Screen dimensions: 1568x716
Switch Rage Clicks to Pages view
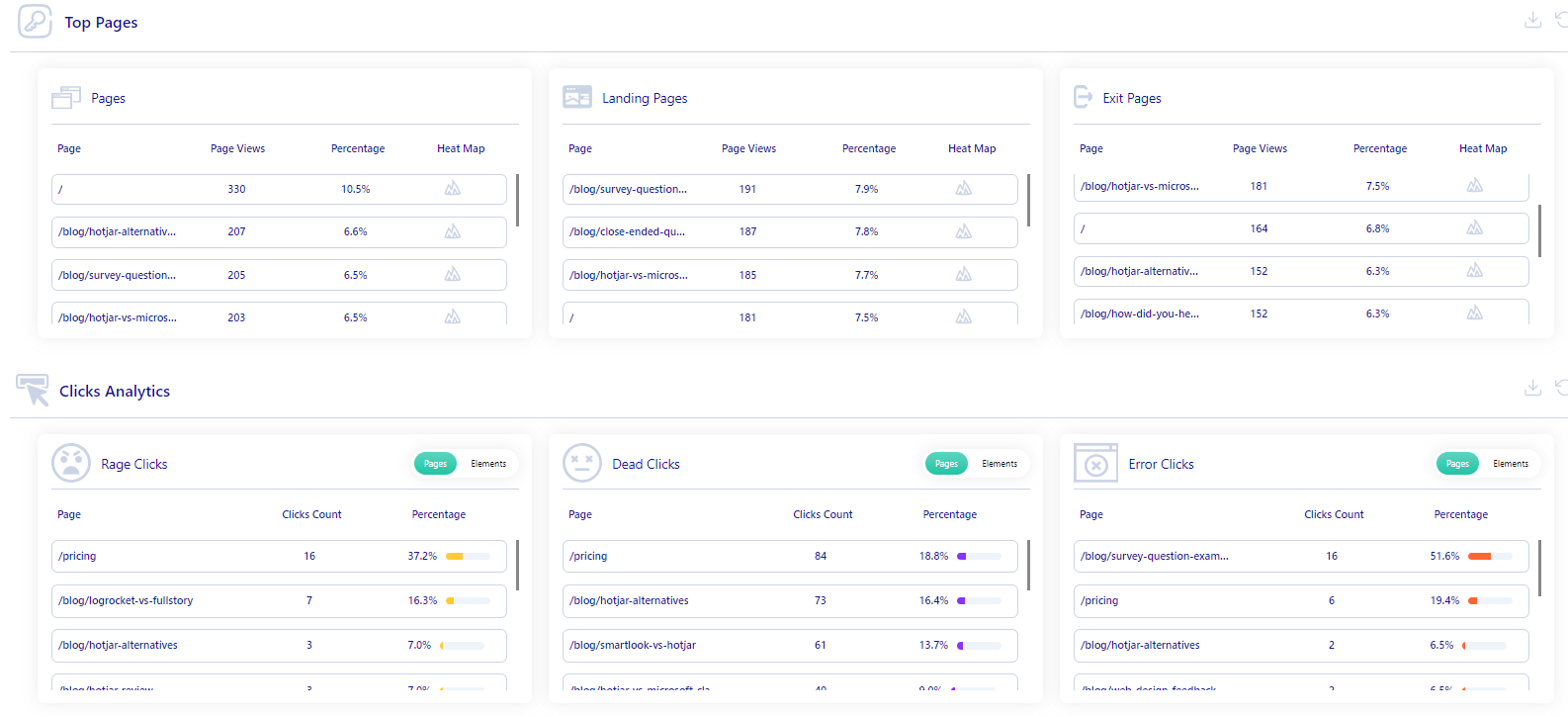tap(435, 463)
